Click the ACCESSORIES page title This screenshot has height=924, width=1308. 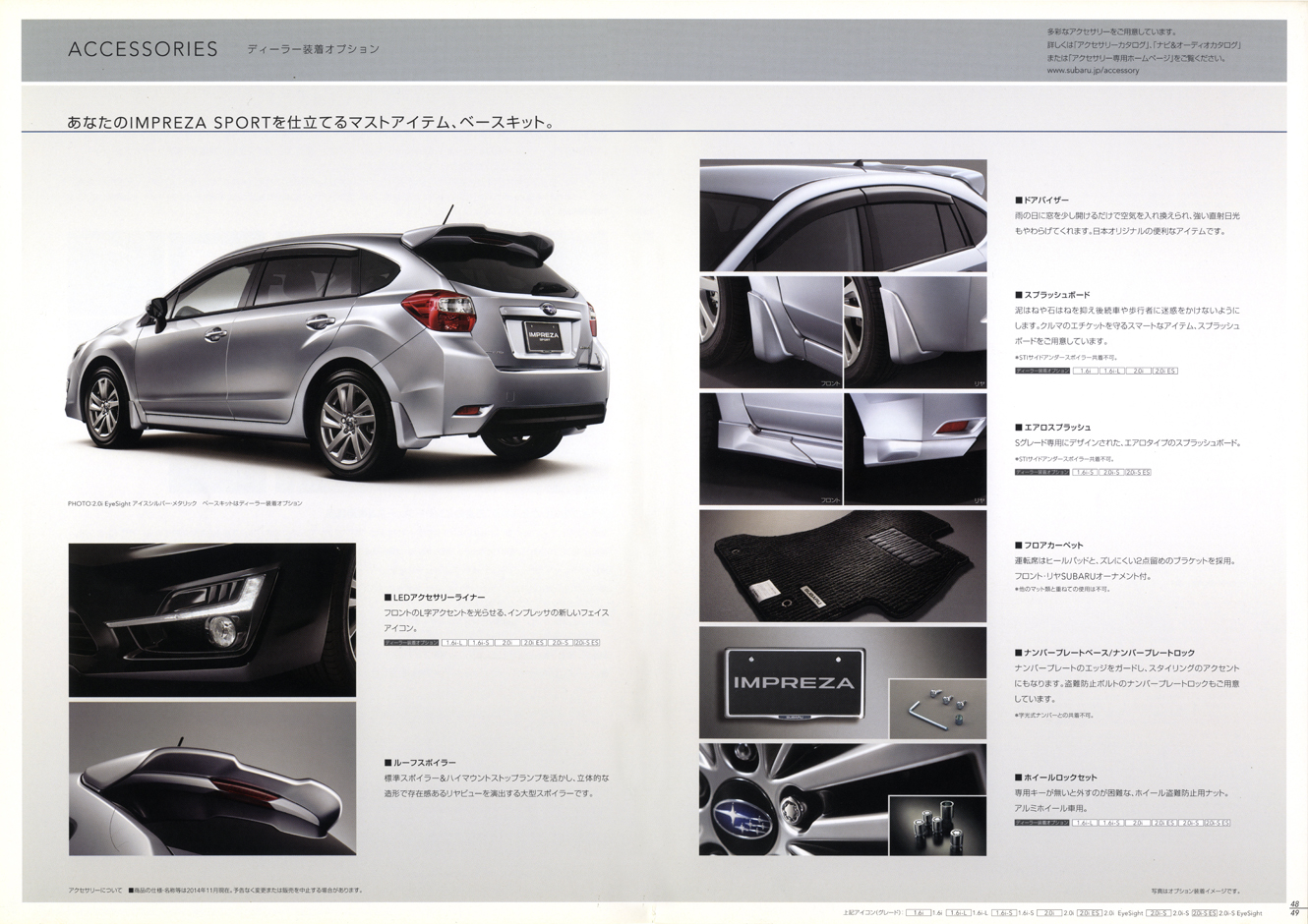(143, 49)
